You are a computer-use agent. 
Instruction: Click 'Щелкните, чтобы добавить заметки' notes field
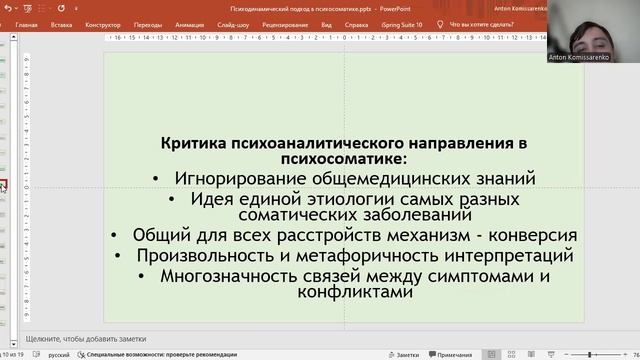tap(86, 339)
